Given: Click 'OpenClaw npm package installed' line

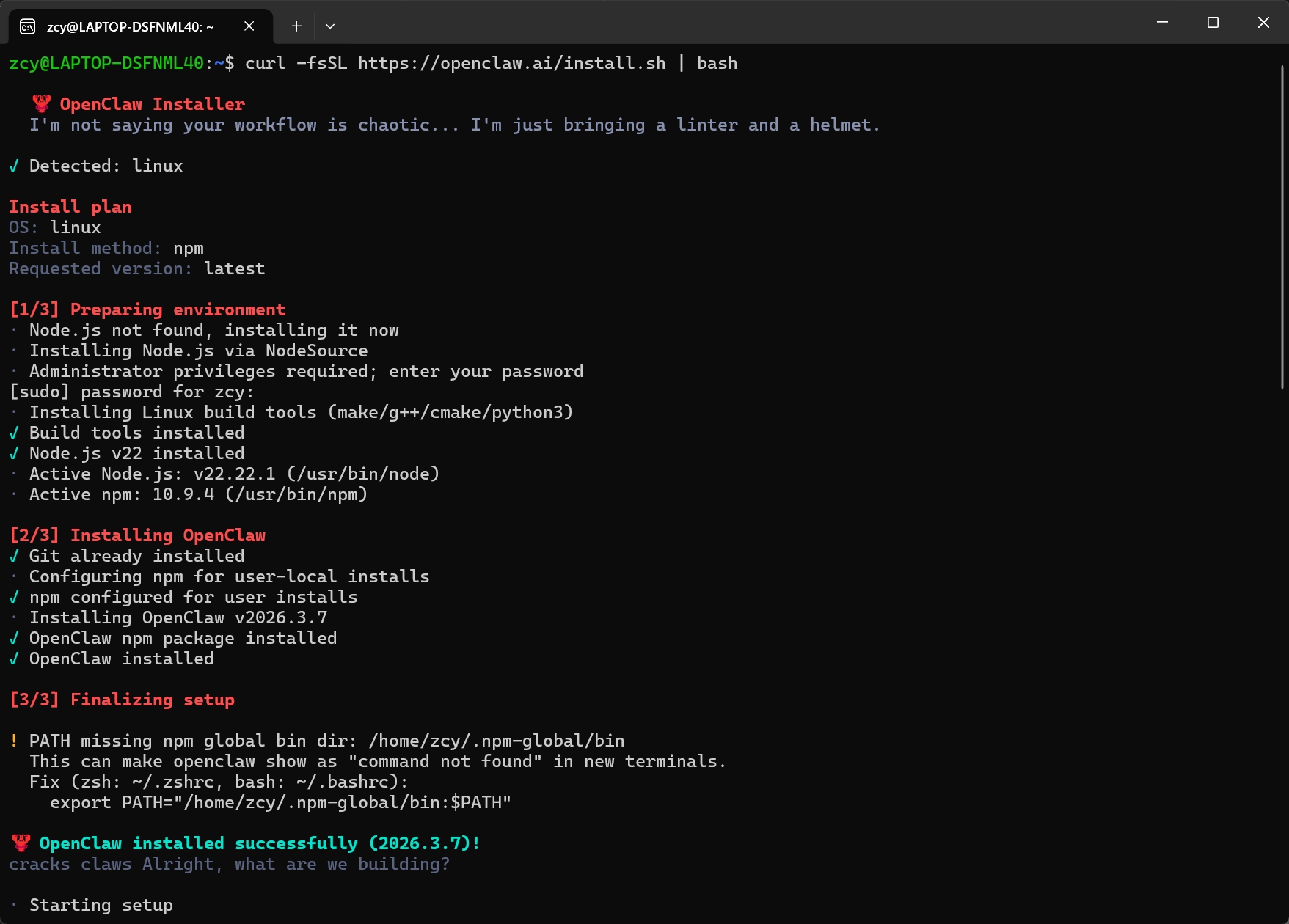Looking at the screenshot, I should pos(173,638).
